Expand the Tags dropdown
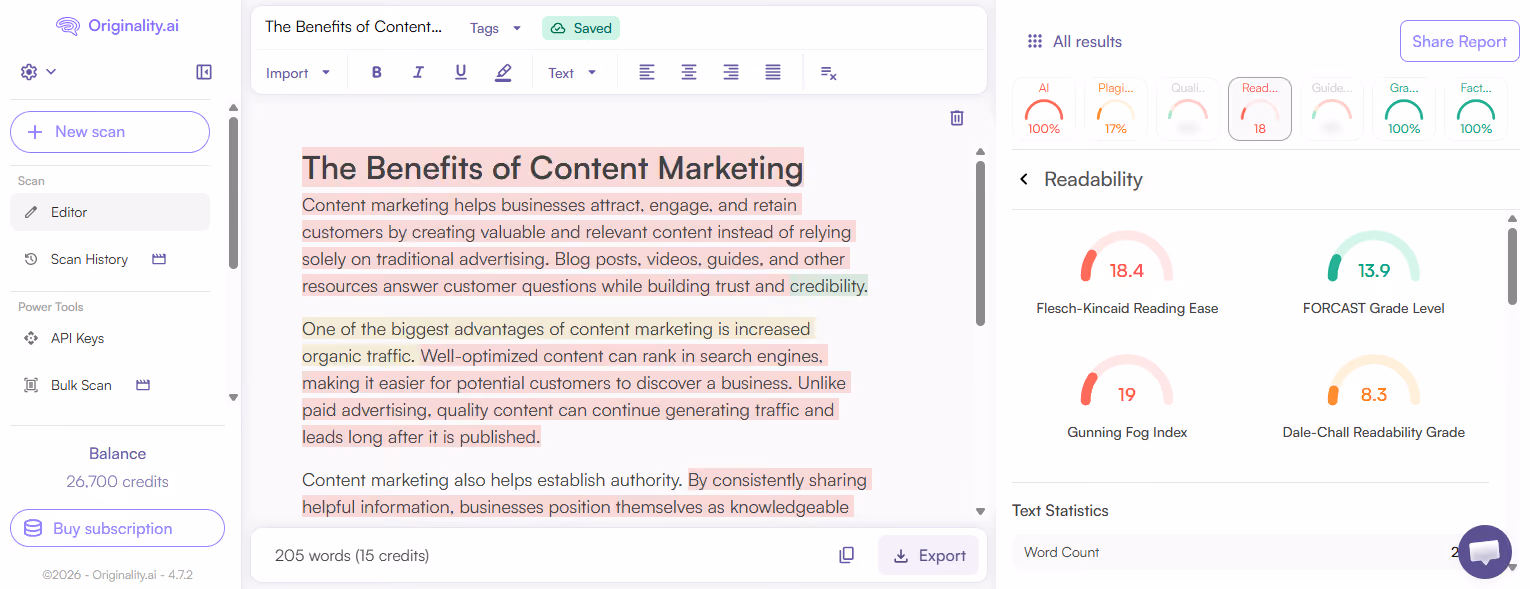This screenshot has height=589, width=1530. click(x=496, y=28)
